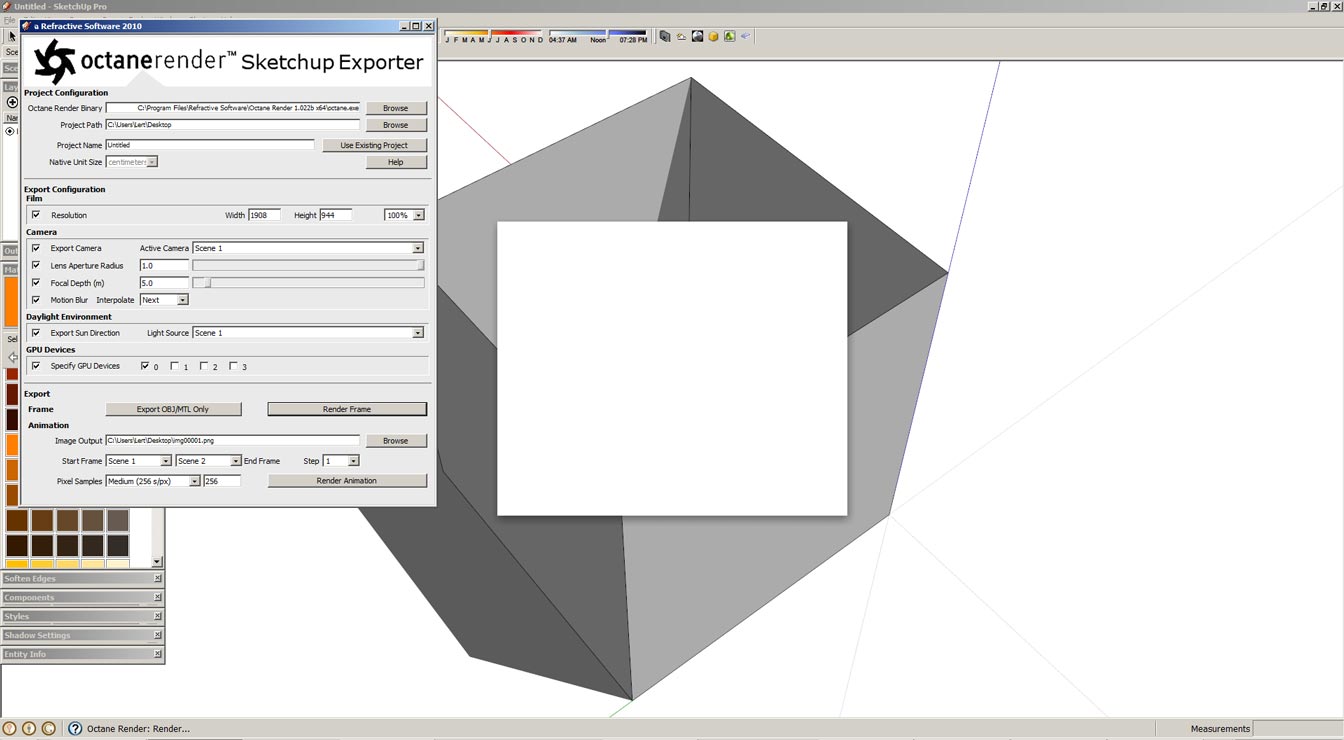Maximize the Octane exporter dialog
The height and width of the screenshot is (740, 1344).
pyautogui.click(x=416, y=26)
